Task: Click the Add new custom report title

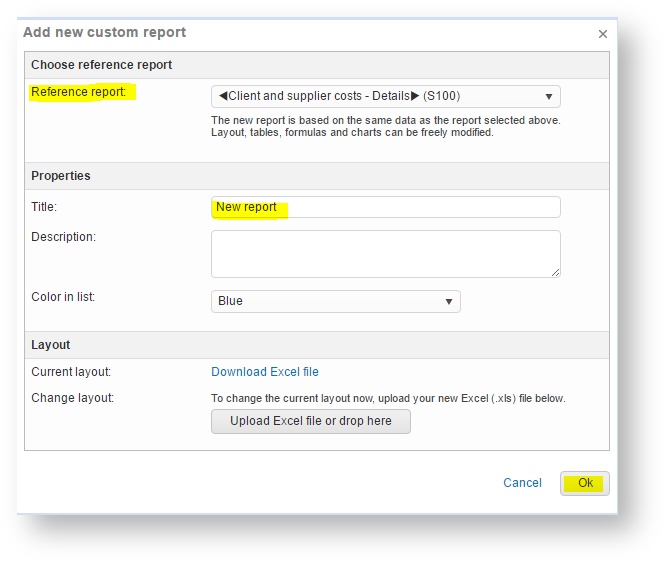Action: coord(104,32)
